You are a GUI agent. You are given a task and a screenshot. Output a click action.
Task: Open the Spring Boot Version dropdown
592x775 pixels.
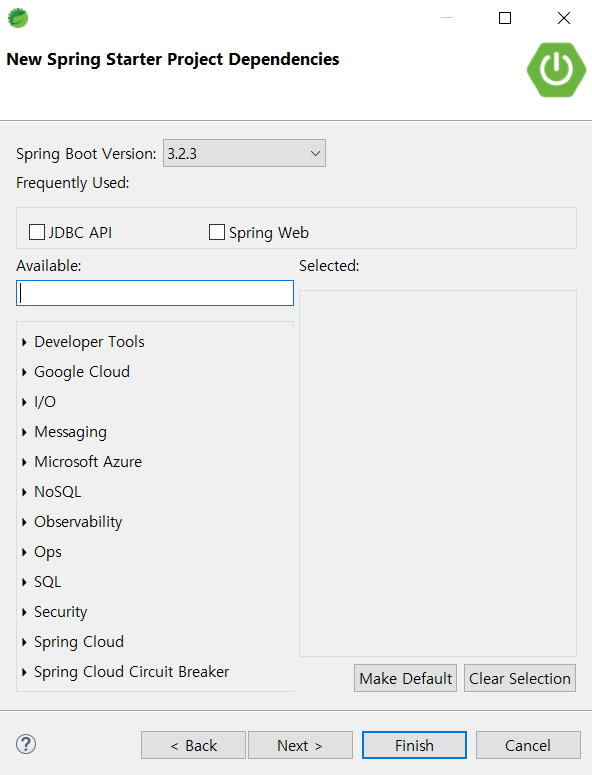coord(244,153)
